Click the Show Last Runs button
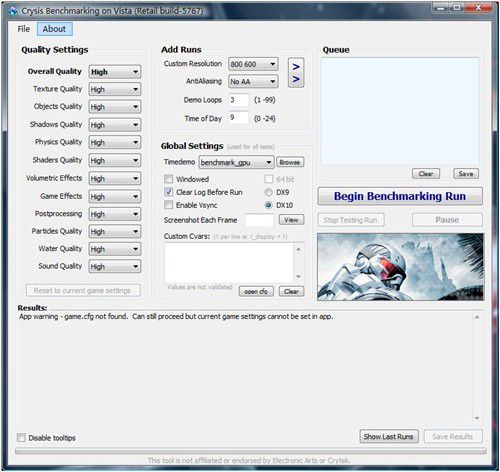Screen dimensions: 500x472 [x=389, y=436]
